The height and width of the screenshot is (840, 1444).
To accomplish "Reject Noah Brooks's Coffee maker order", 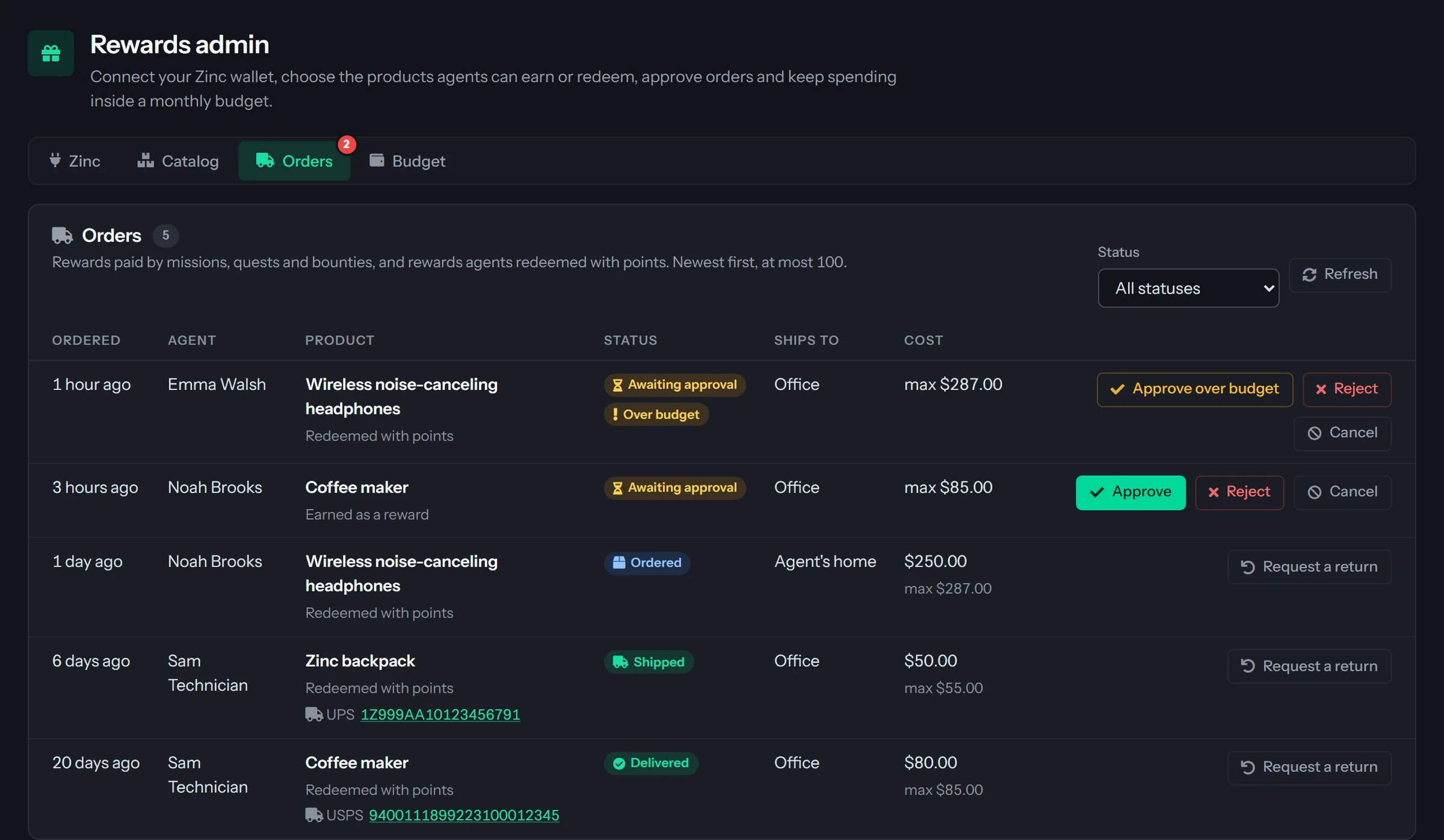I will [1239, 492].
